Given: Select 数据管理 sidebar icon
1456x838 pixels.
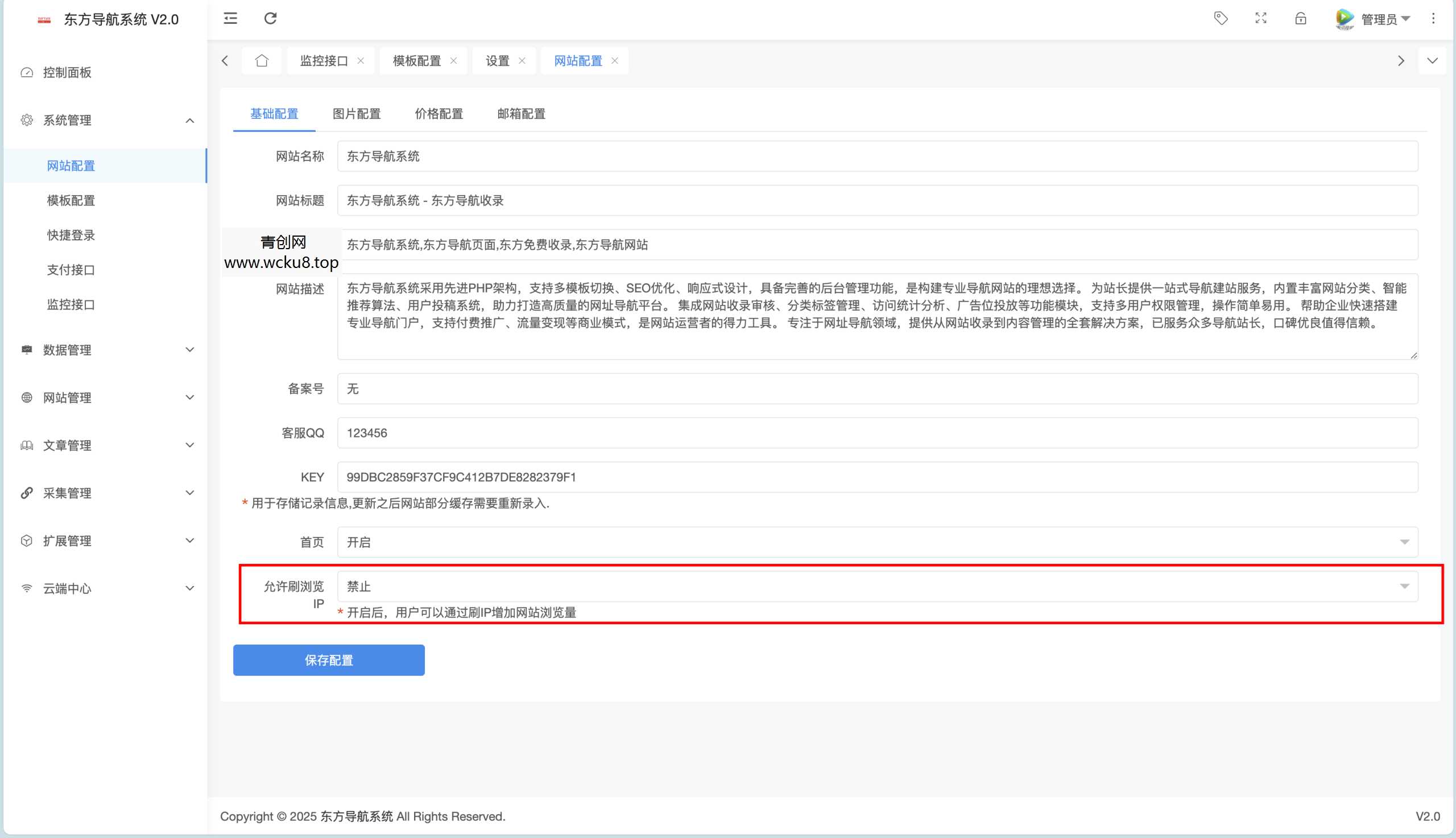Looking at the screenshot, I should coord(27,350).
